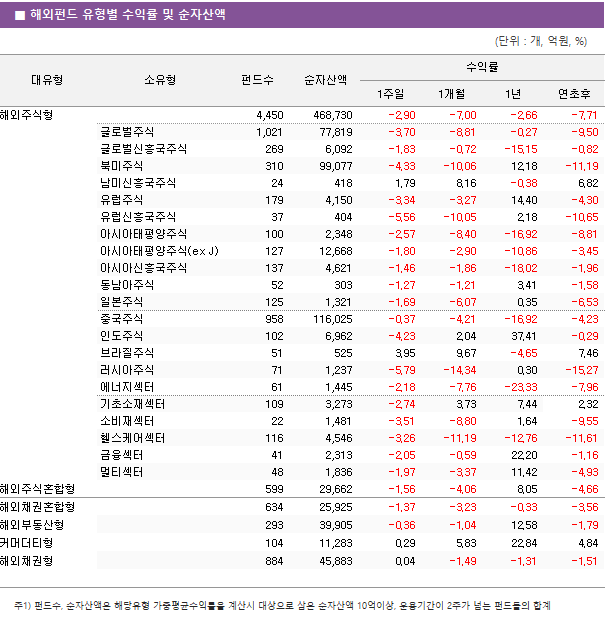This screenshot has width=609, height=620.
Task: Click the 남미신흥국주식 YTD return '6,82'
Action: pyautogui.click(x=588, y=183)
